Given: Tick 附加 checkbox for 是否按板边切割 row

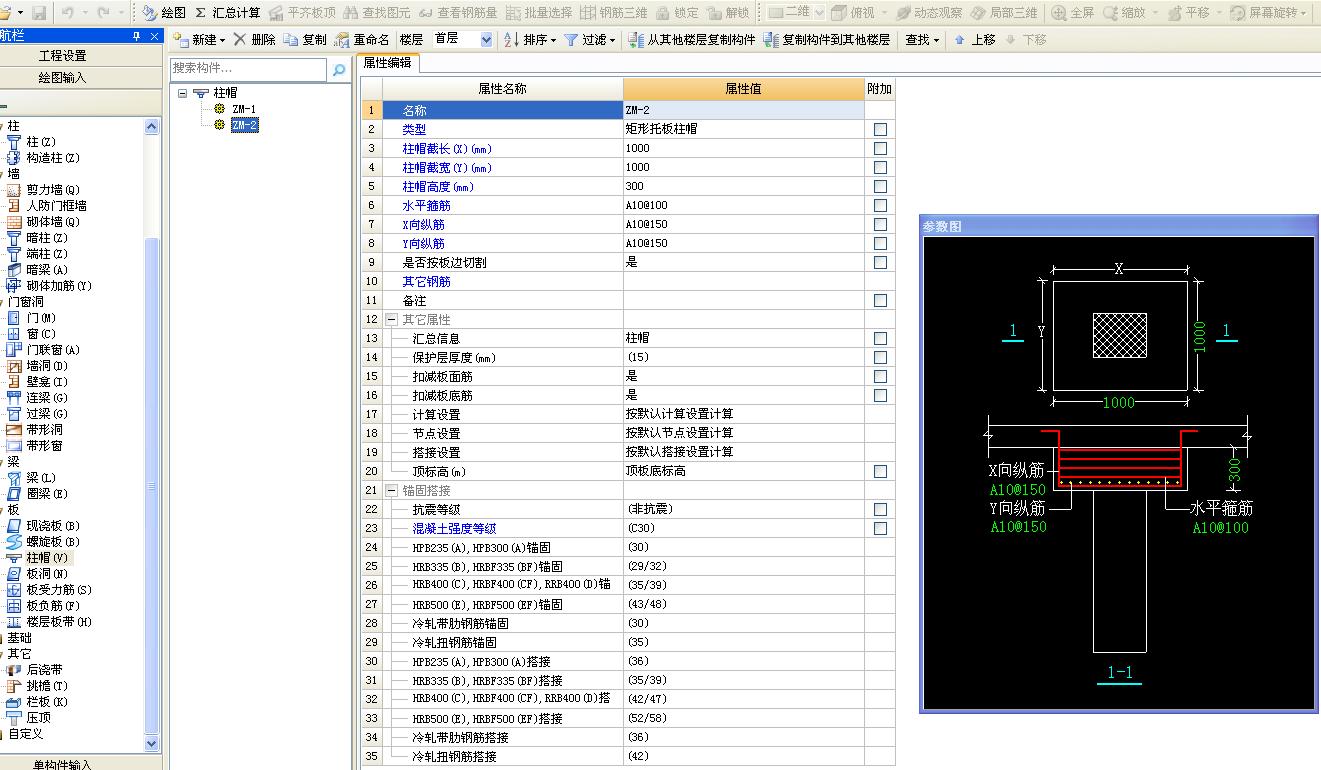Looking at the screenshot, I should pyautogui.click(x=880, y=262).
